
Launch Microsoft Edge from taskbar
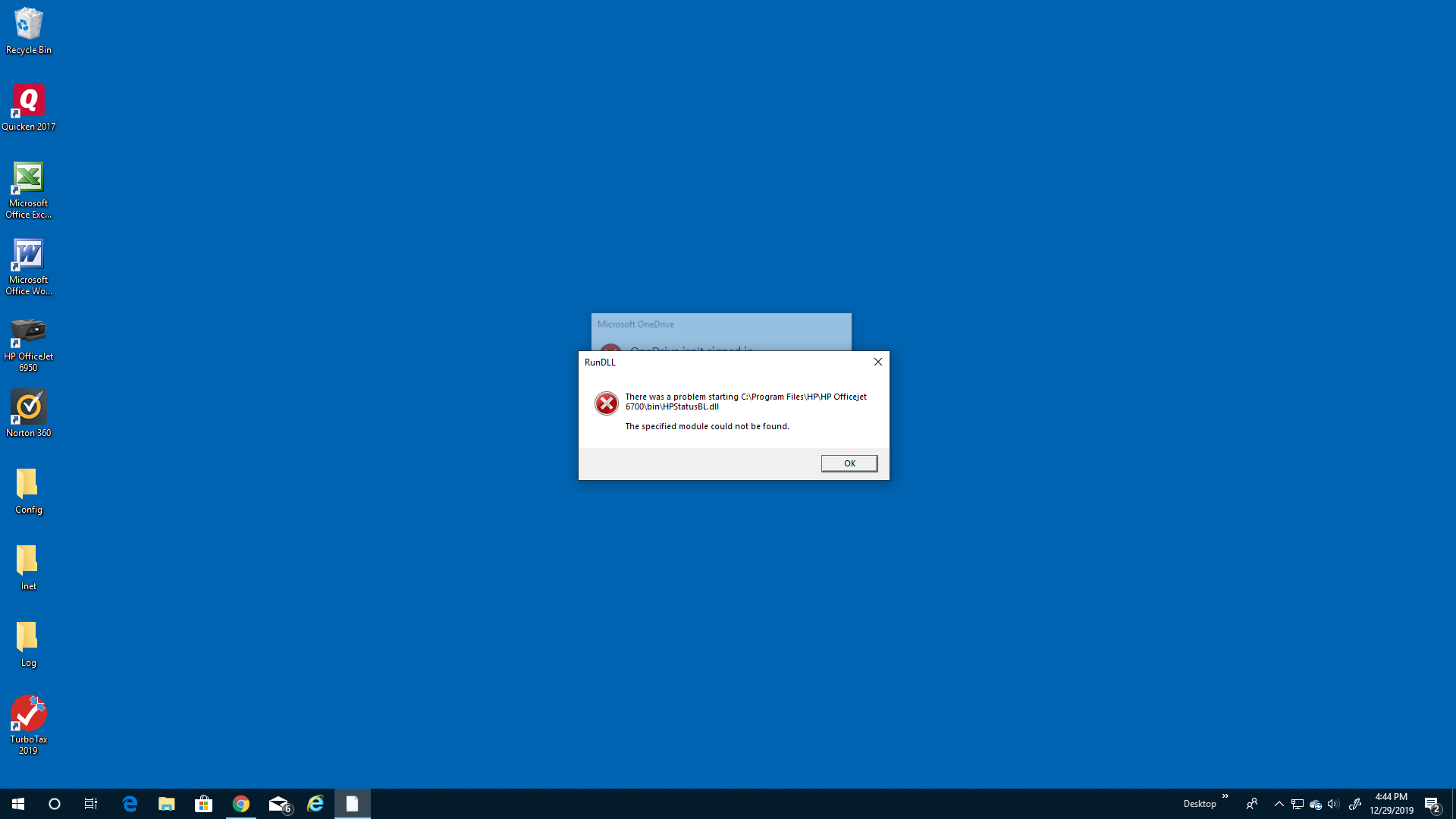coord(130,804)
